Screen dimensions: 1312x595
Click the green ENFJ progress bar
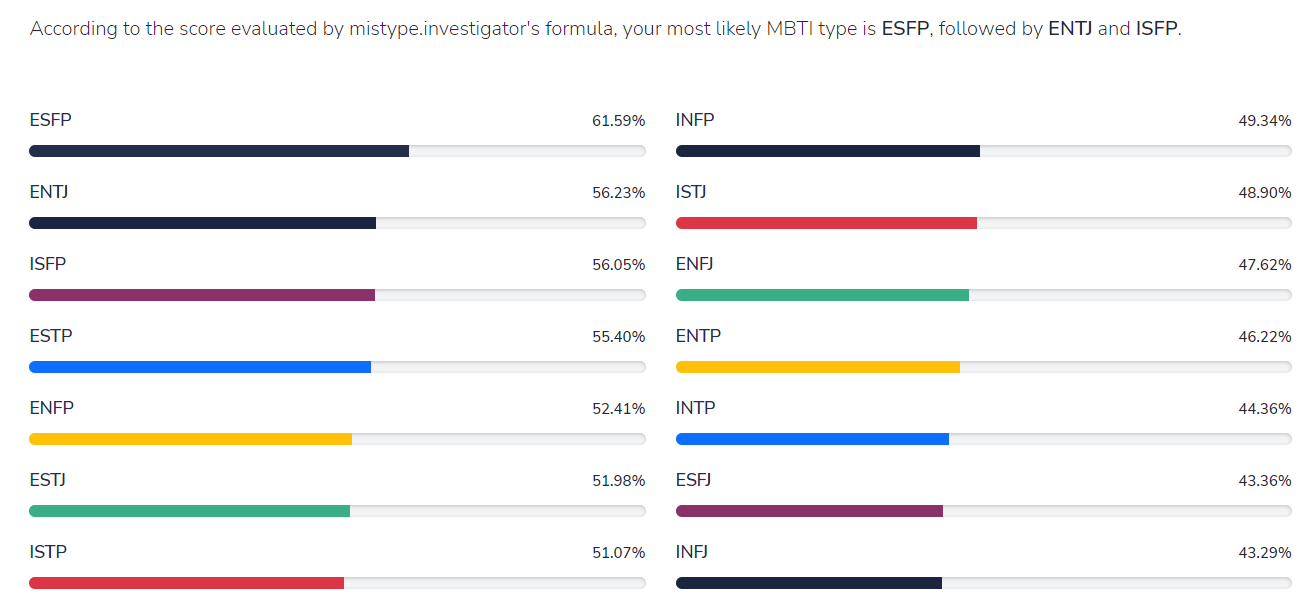(983, 295)
